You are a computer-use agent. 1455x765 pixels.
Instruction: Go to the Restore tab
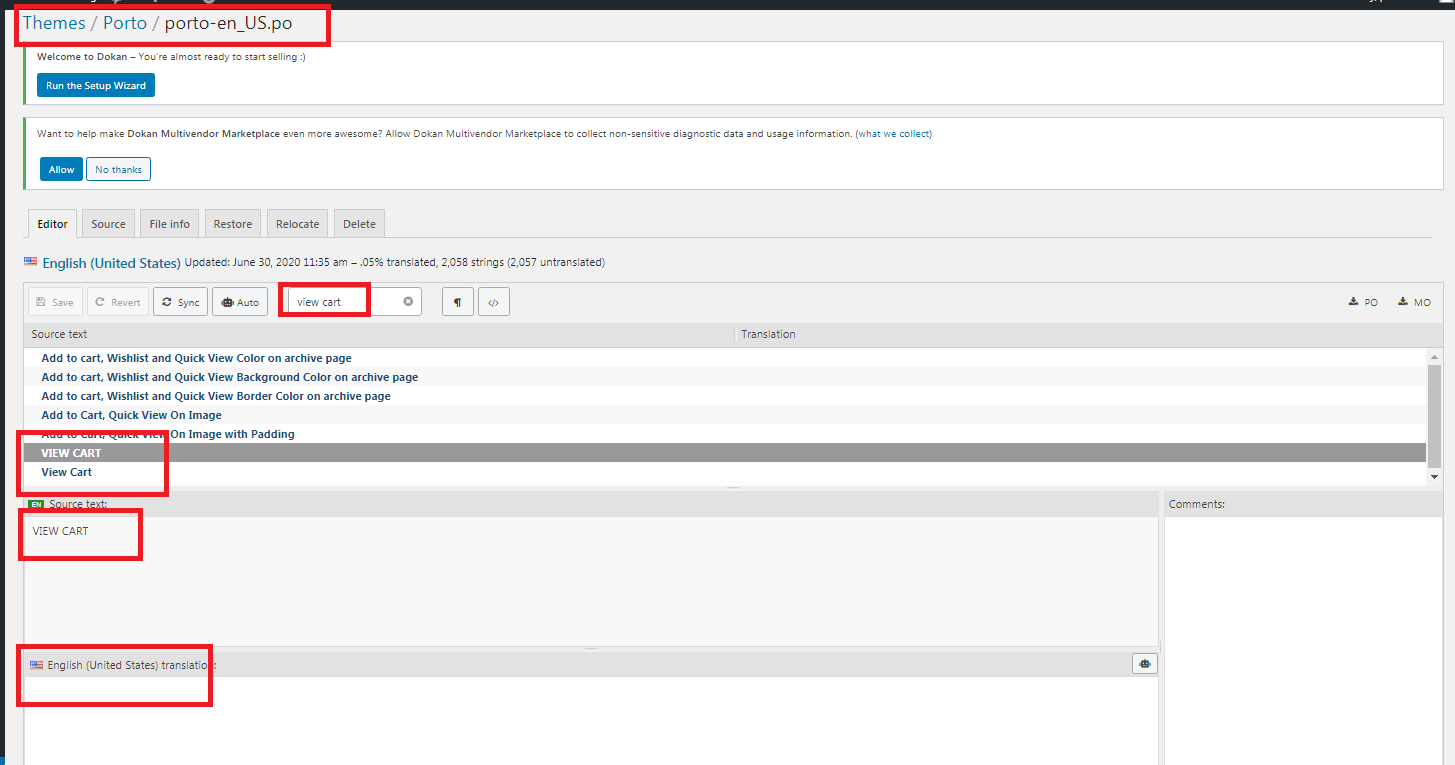click(x=233, y=224)
